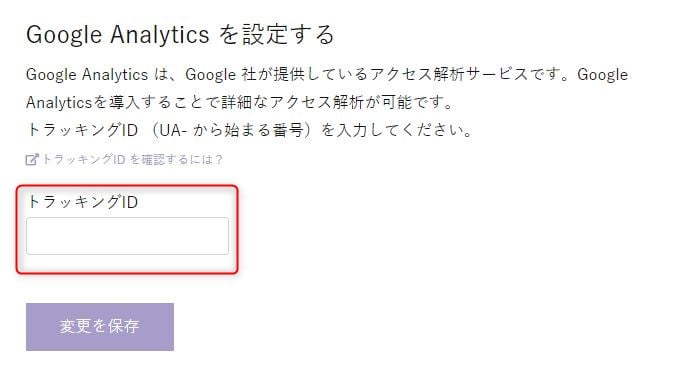Image resolution: width=685 pixels, height=368 pixels.
Task: Click the external link icon beside トラッキングID を確認するには
Action: [x=32, y=160]
